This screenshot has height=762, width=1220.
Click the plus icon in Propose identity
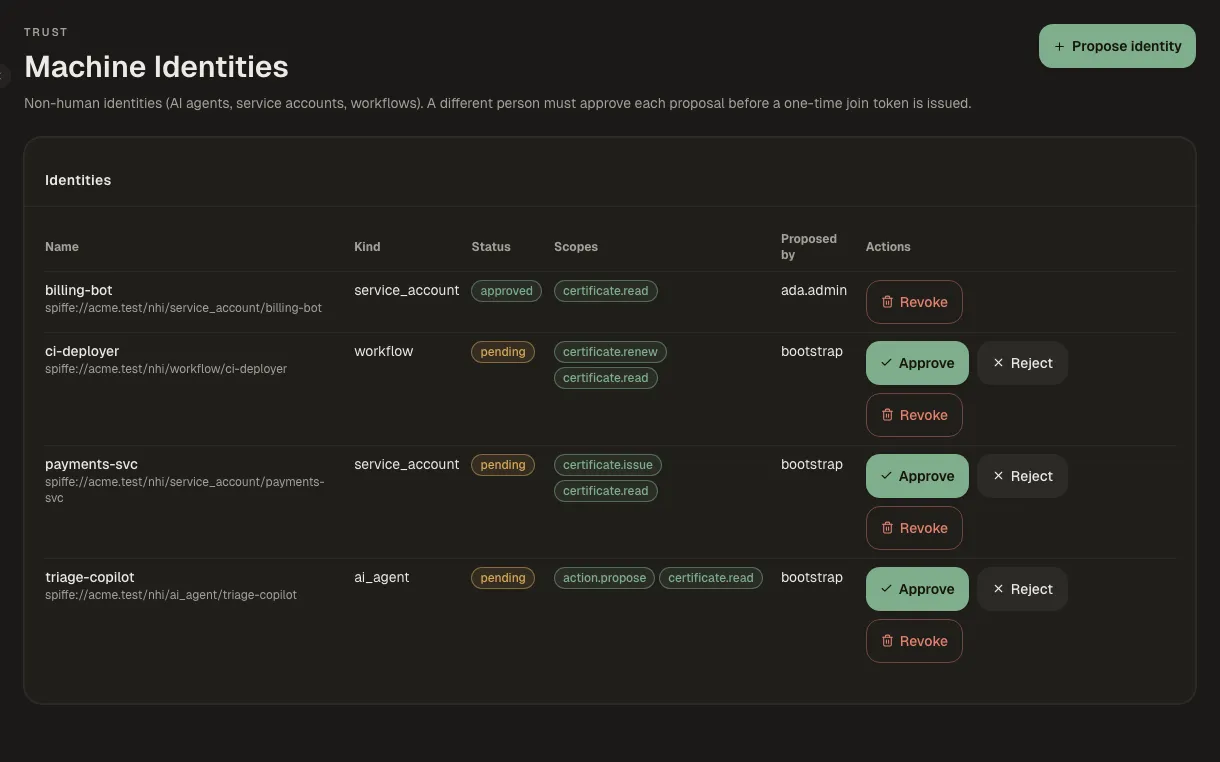[1059, 46]
